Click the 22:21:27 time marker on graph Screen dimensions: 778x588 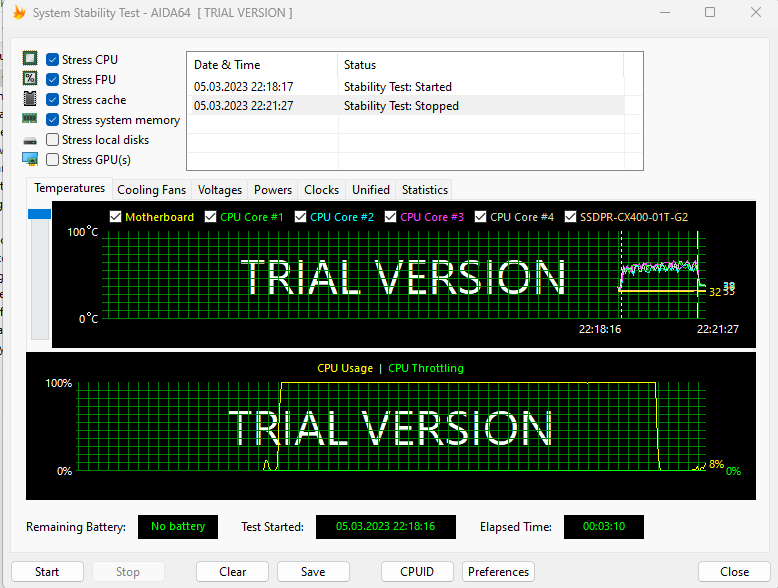(x=717, y=329)
